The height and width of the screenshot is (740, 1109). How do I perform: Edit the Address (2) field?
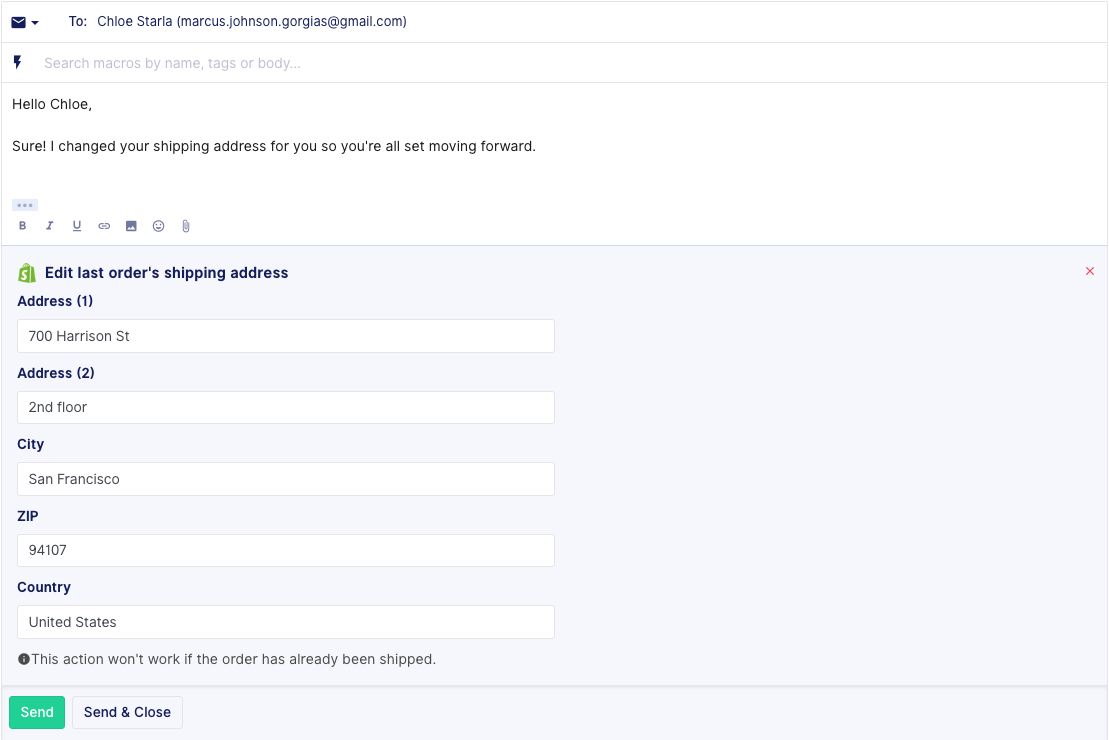coord(286,407)
